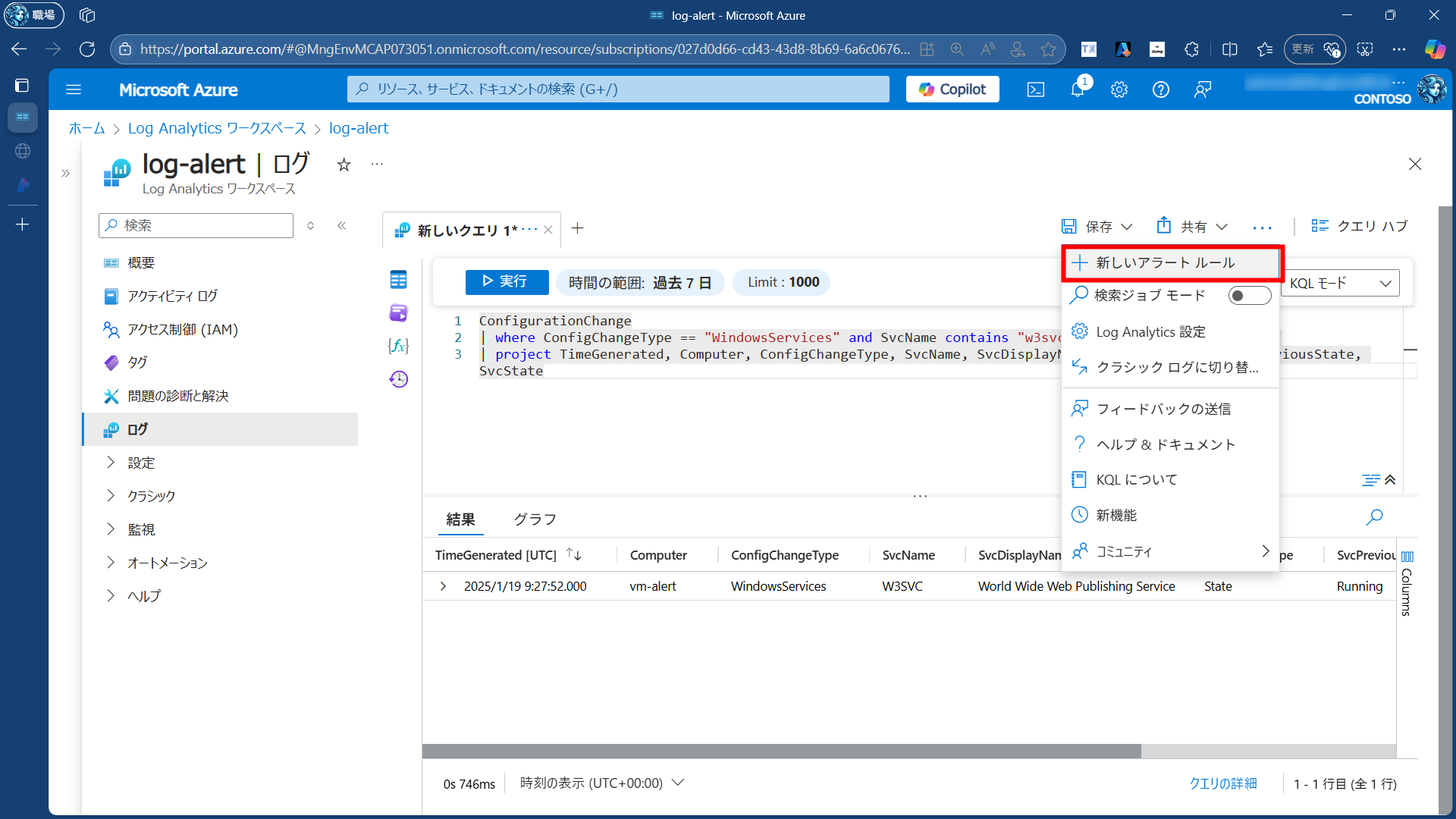Open the Azure Cloud Shell icon

[x=1035, y=89]
